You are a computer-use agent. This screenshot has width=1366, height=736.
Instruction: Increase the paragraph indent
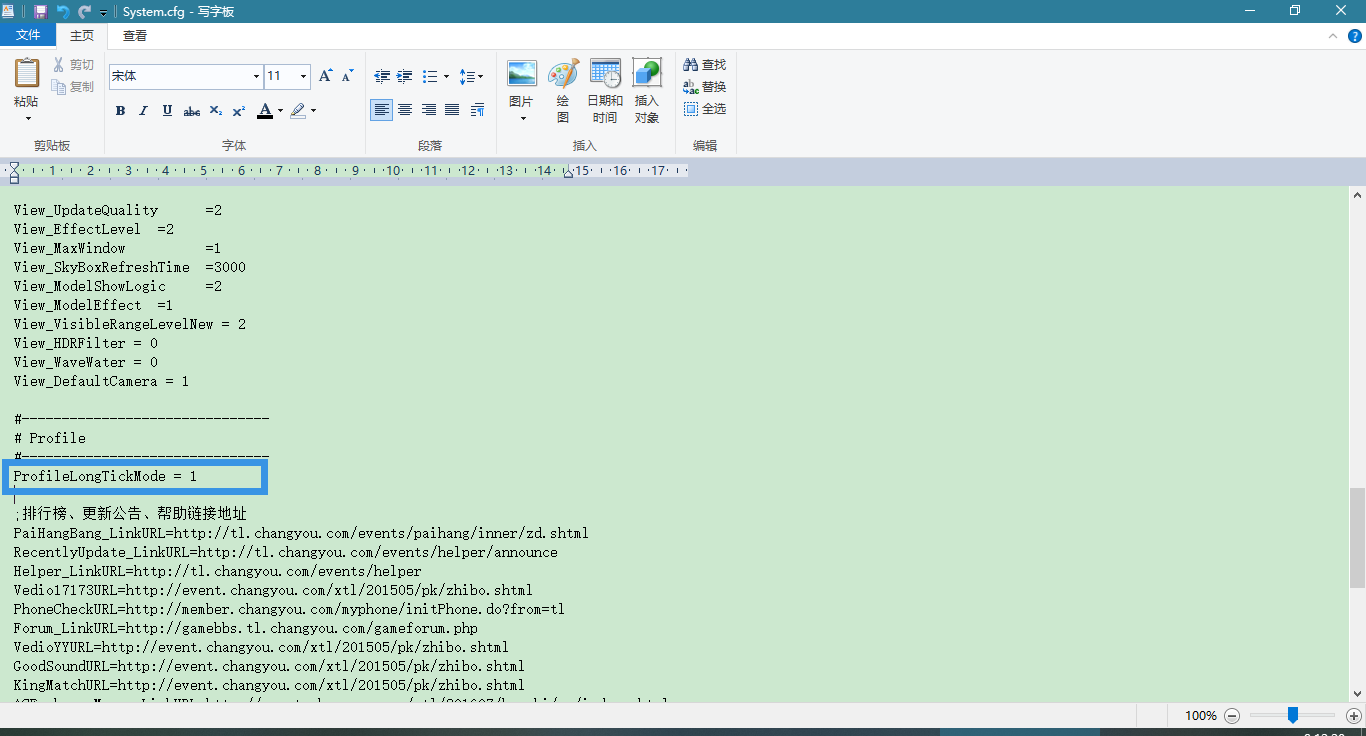pyautogui.click(x=405, y=76)
